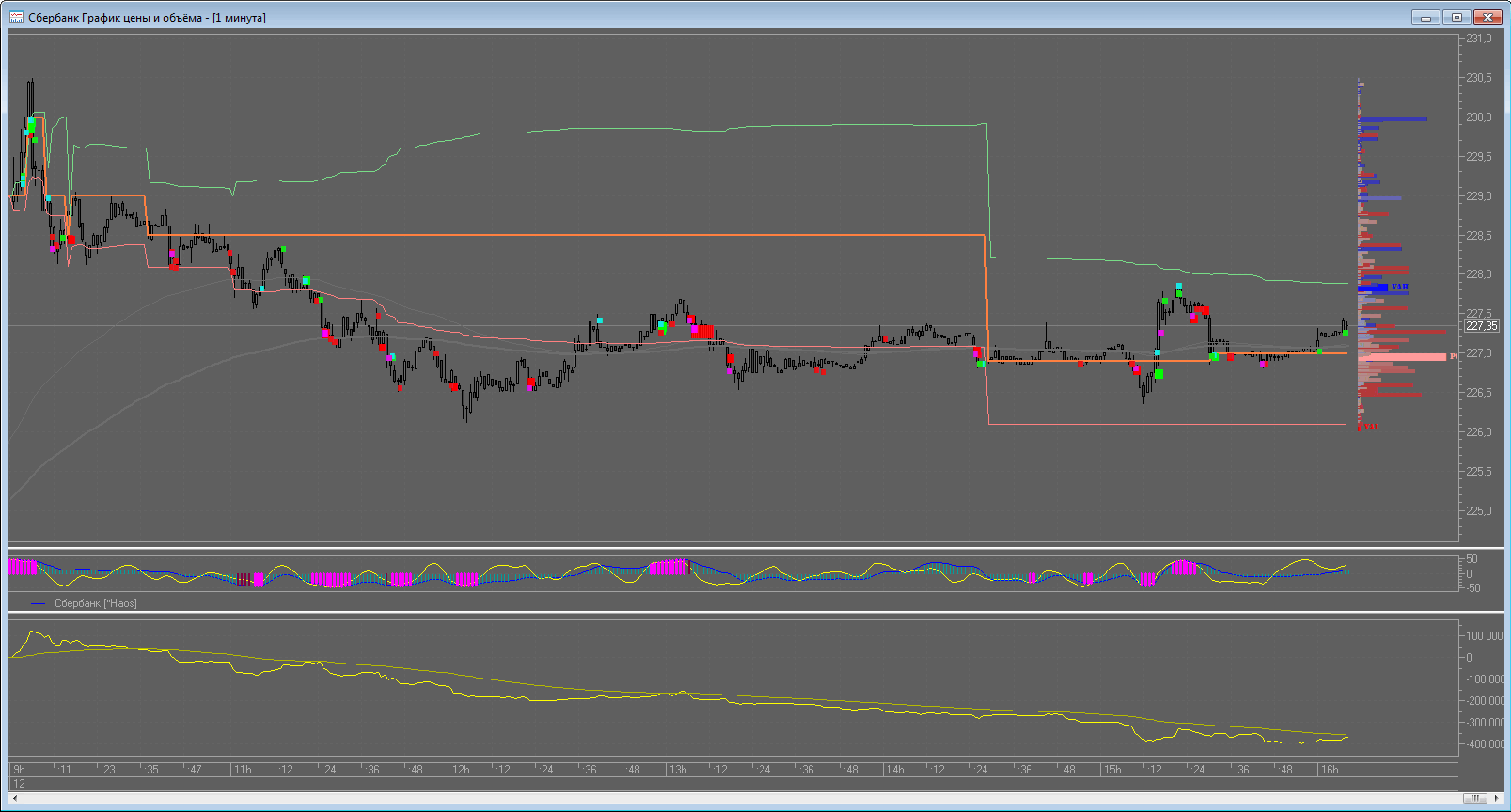The width and height of the screenshot is (1511, 812).
Task: Select the pink POC bar in volume profile
Action: (x=1402, y=357)
